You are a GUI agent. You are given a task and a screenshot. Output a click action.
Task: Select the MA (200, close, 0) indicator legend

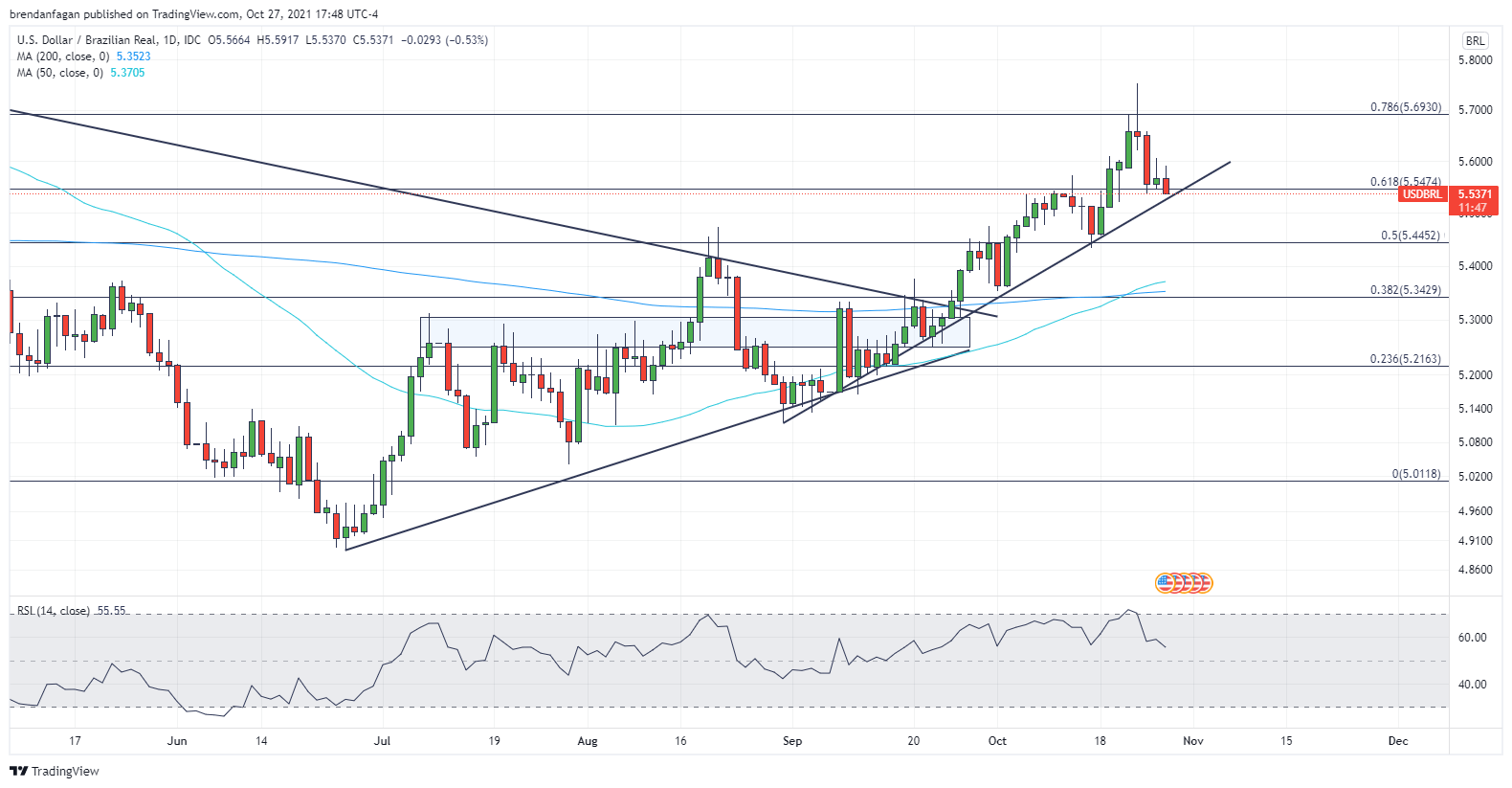tap(63, 56)
